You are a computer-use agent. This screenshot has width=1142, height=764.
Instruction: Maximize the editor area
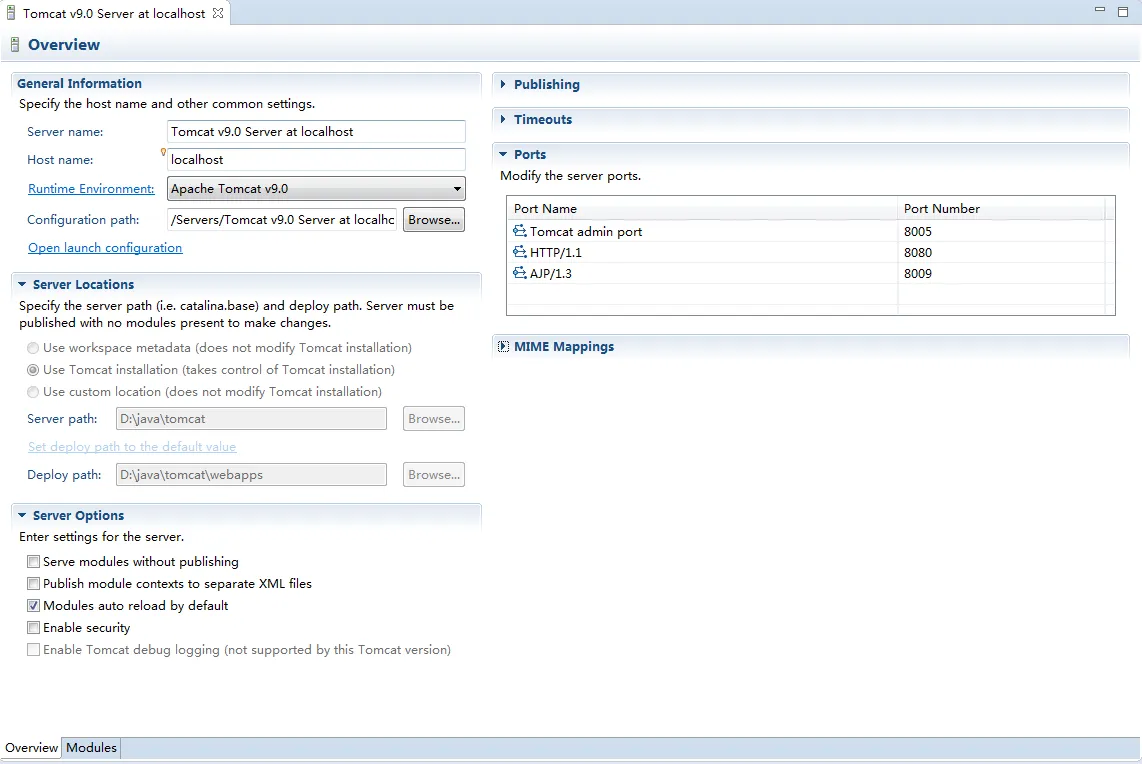click(x=1123, y=12)
